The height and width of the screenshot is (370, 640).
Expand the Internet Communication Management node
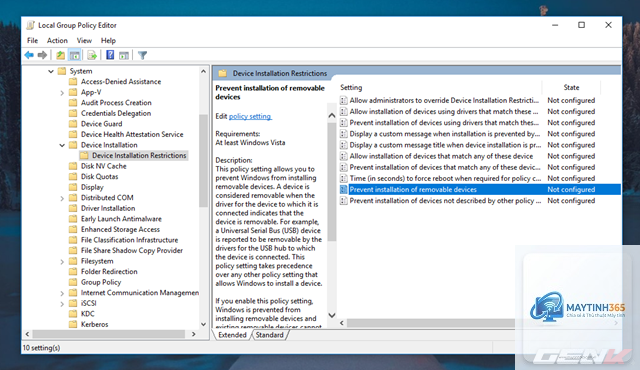(62, 293)
